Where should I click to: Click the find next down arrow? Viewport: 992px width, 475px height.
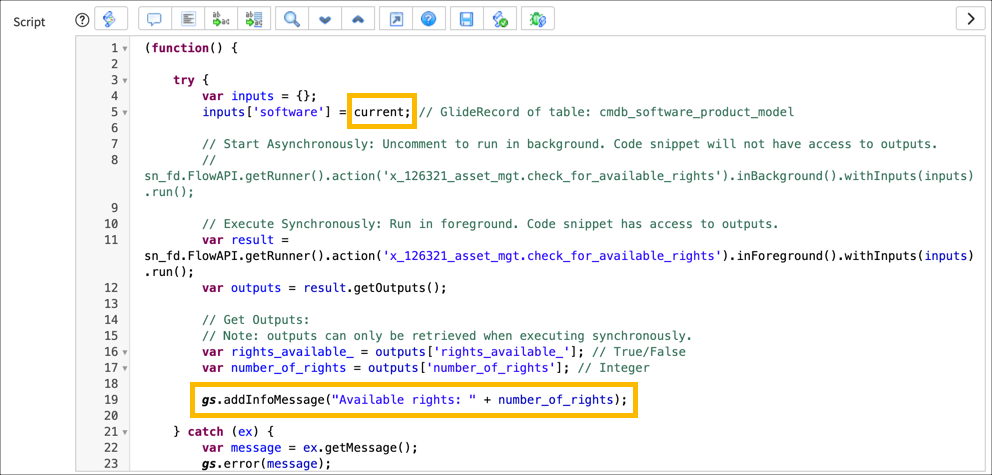pos(324,19)
